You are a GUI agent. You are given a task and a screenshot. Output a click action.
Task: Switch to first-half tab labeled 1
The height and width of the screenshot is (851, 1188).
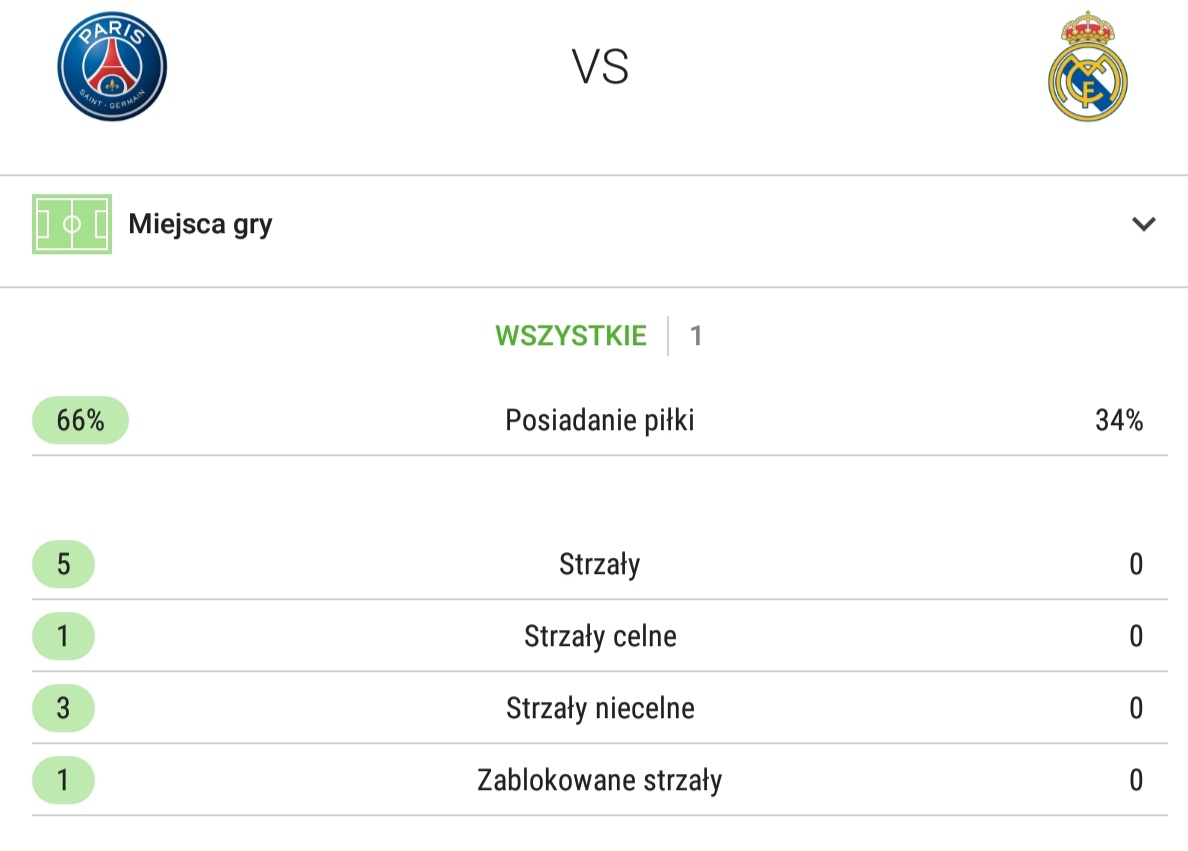pos(696,336)
